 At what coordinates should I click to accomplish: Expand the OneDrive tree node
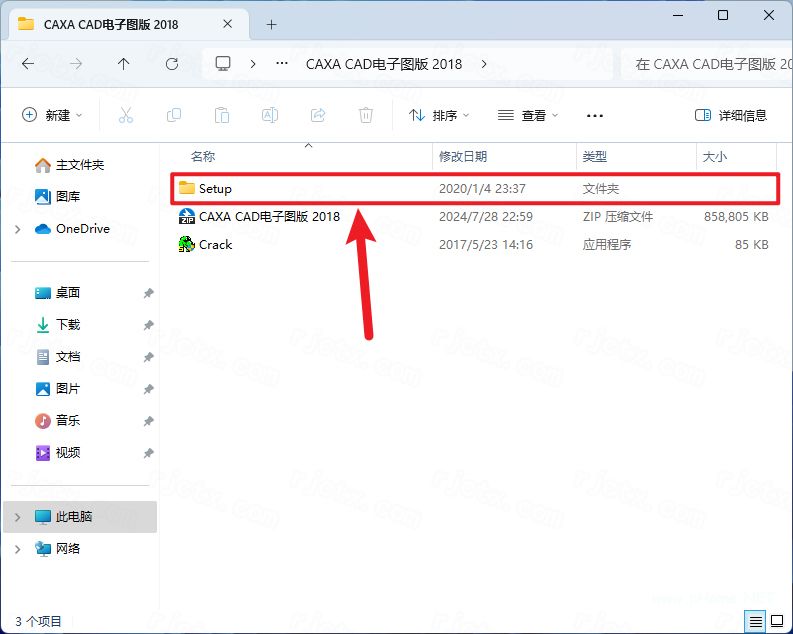(x=18, y=229)
